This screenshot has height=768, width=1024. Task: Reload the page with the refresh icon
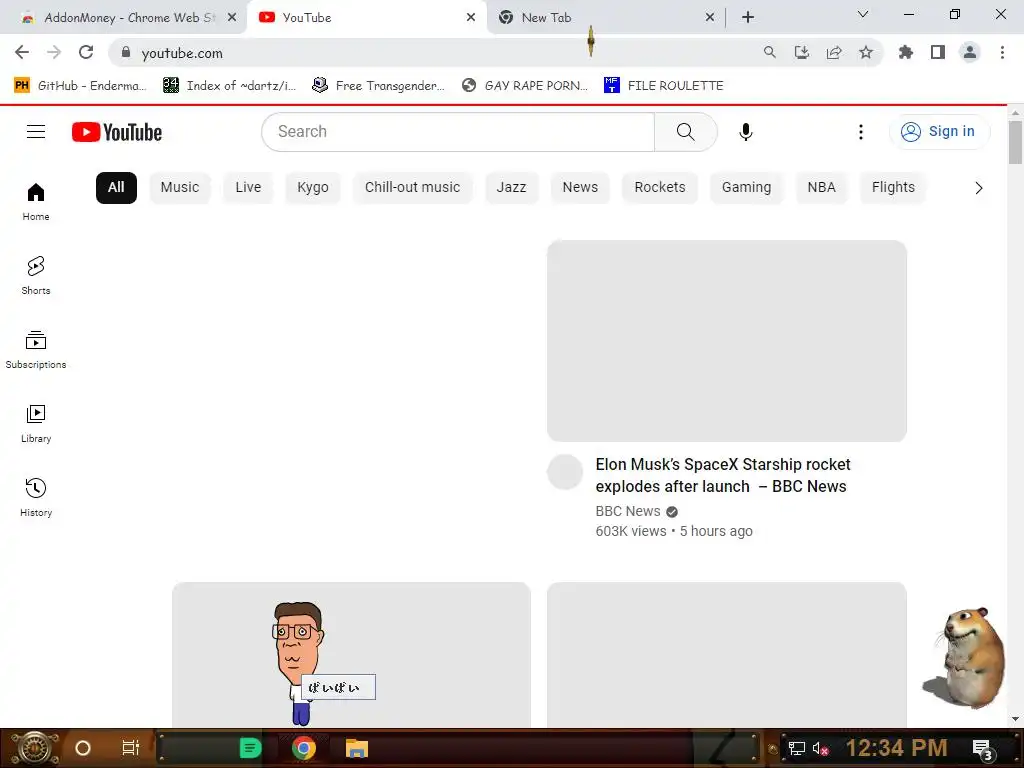pyautogui.click(x=86, y=52)
